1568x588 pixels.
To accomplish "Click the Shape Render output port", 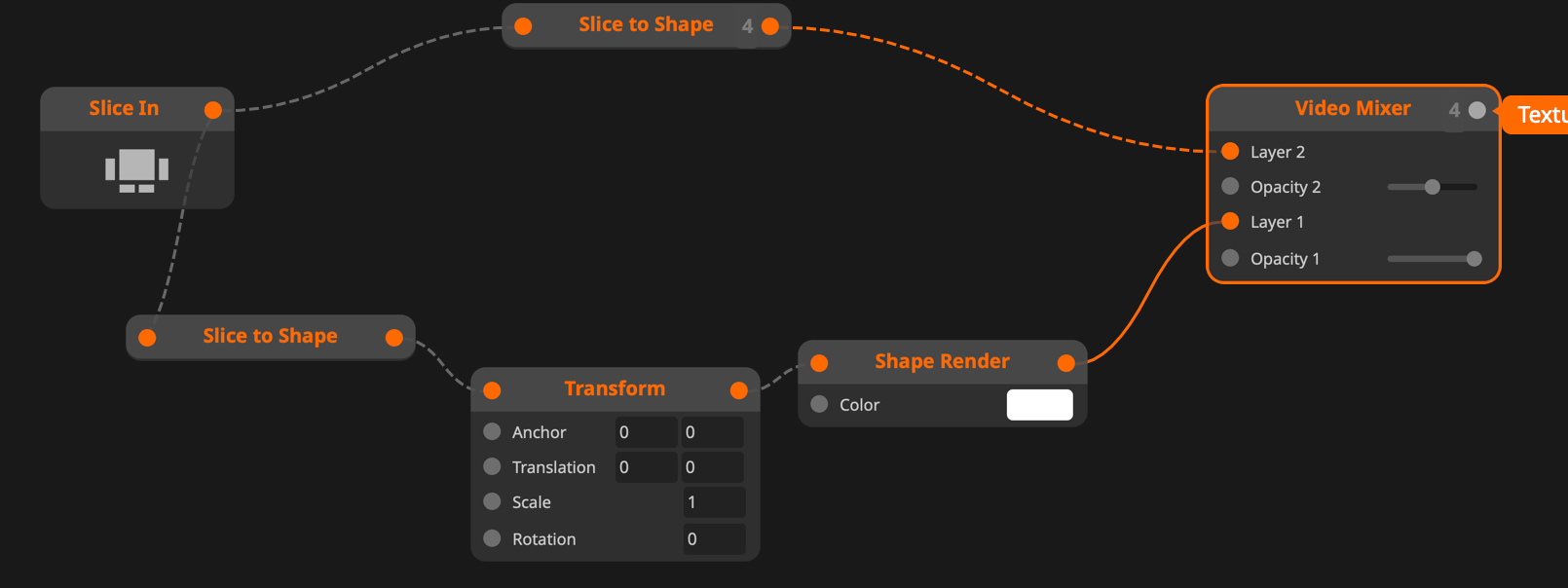I will 1066,363.
